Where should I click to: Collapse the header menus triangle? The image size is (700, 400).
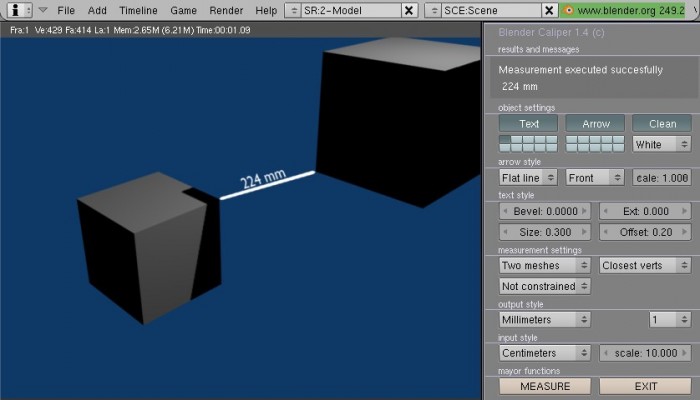(x=43, y=10)
